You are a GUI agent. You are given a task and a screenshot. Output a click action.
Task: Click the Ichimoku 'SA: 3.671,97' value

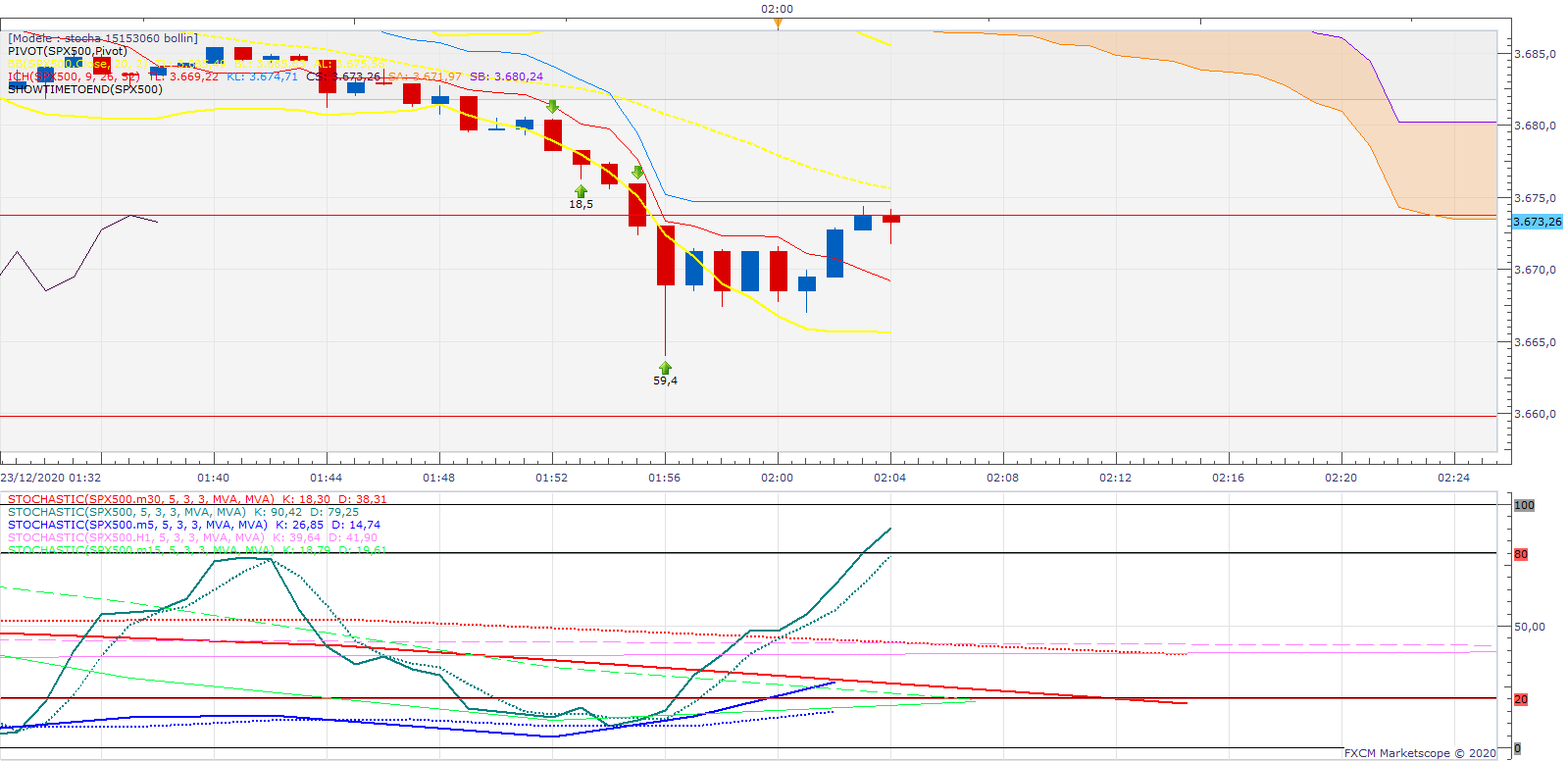click(425, 76)
